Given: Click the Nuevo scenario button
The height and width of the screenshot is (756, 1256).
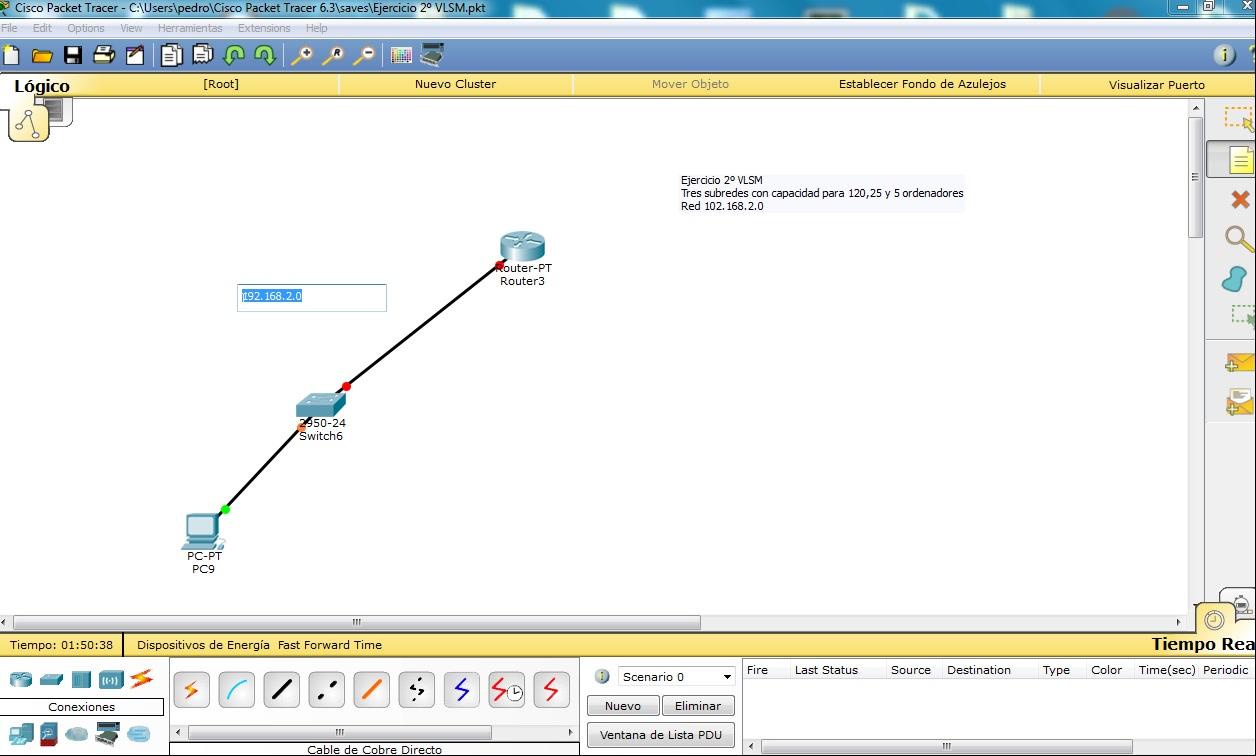Looking at the screenshot, I should (623, 706).
